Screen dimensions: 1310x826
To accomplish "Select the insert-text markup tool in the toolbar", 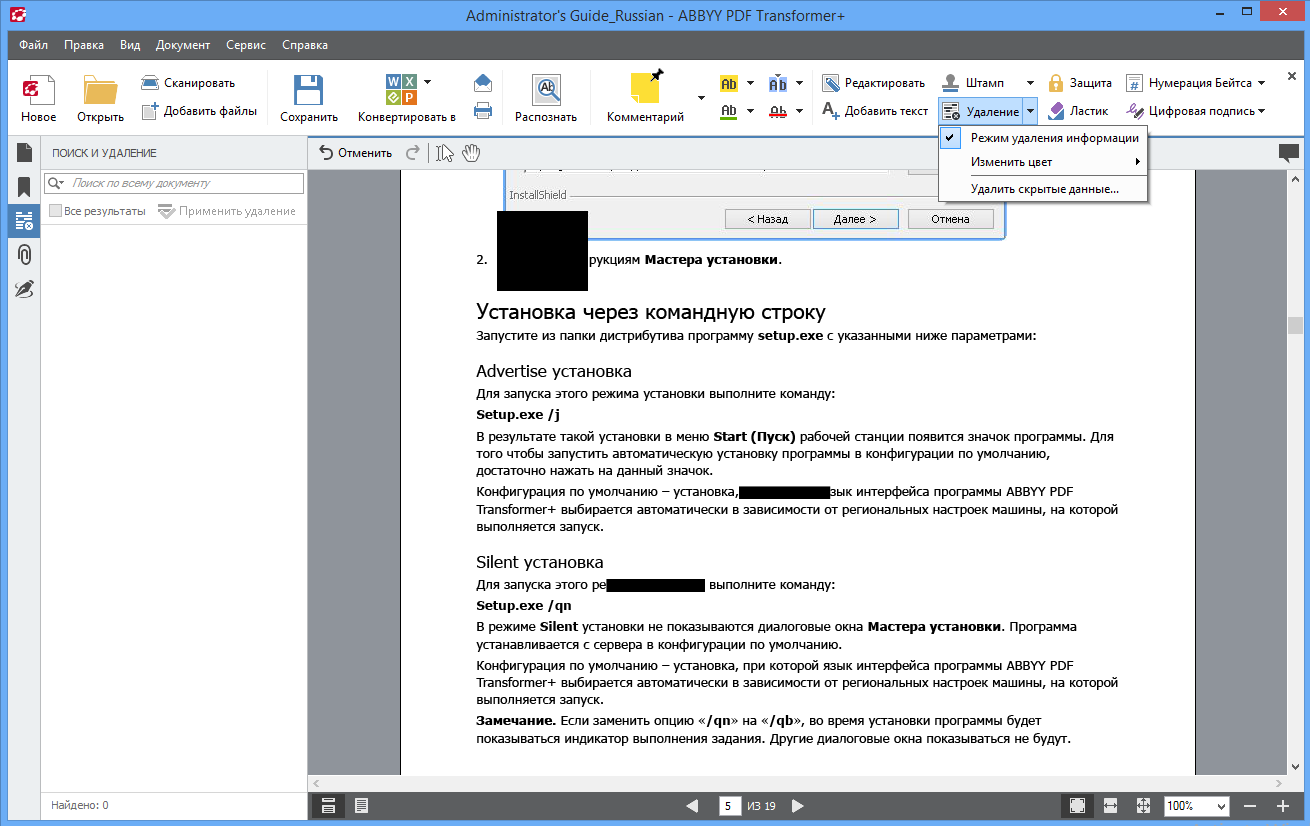I will coord(778,83).
